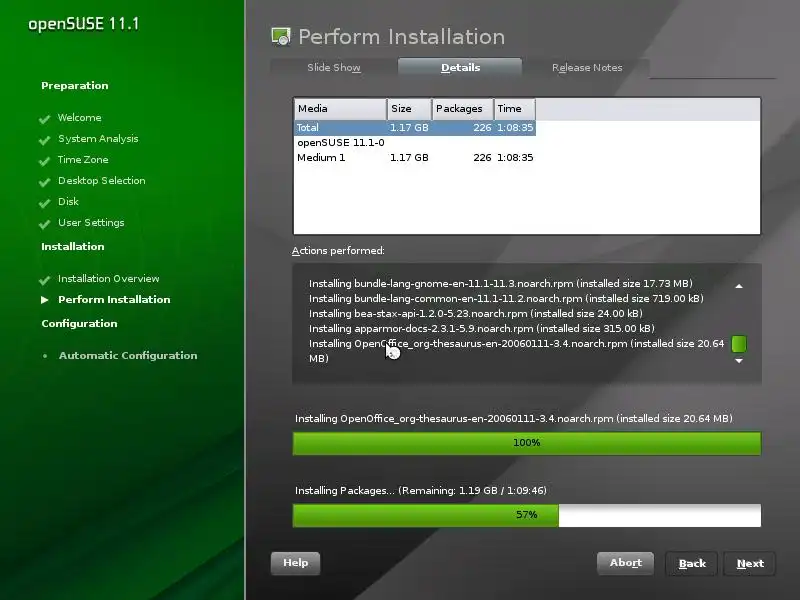Click the Help button
This screenshot has height=600, width=800.
[295, 563]
